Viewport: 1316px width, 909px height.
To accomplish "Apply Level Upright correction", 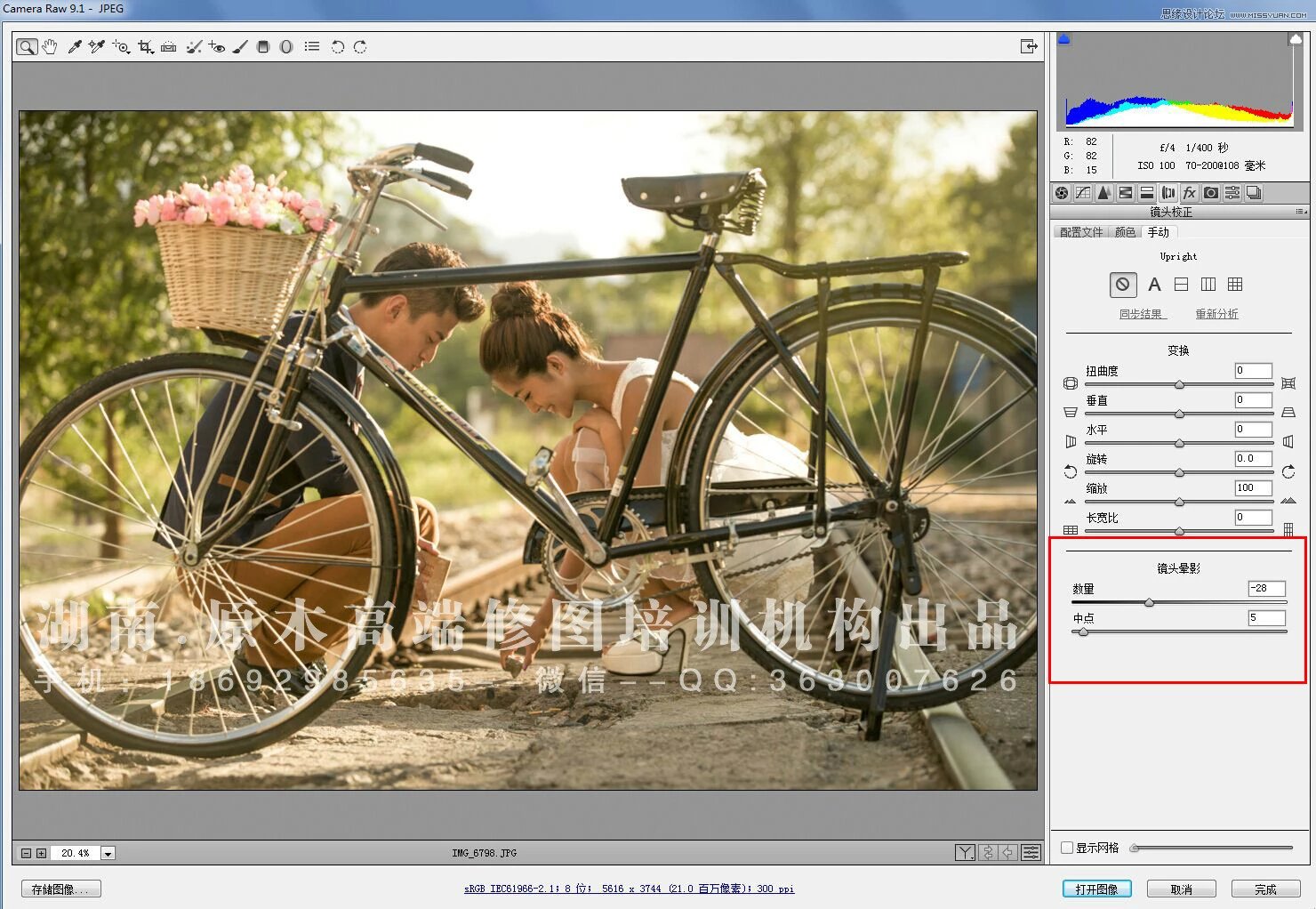I will [x=1181, y=285].
